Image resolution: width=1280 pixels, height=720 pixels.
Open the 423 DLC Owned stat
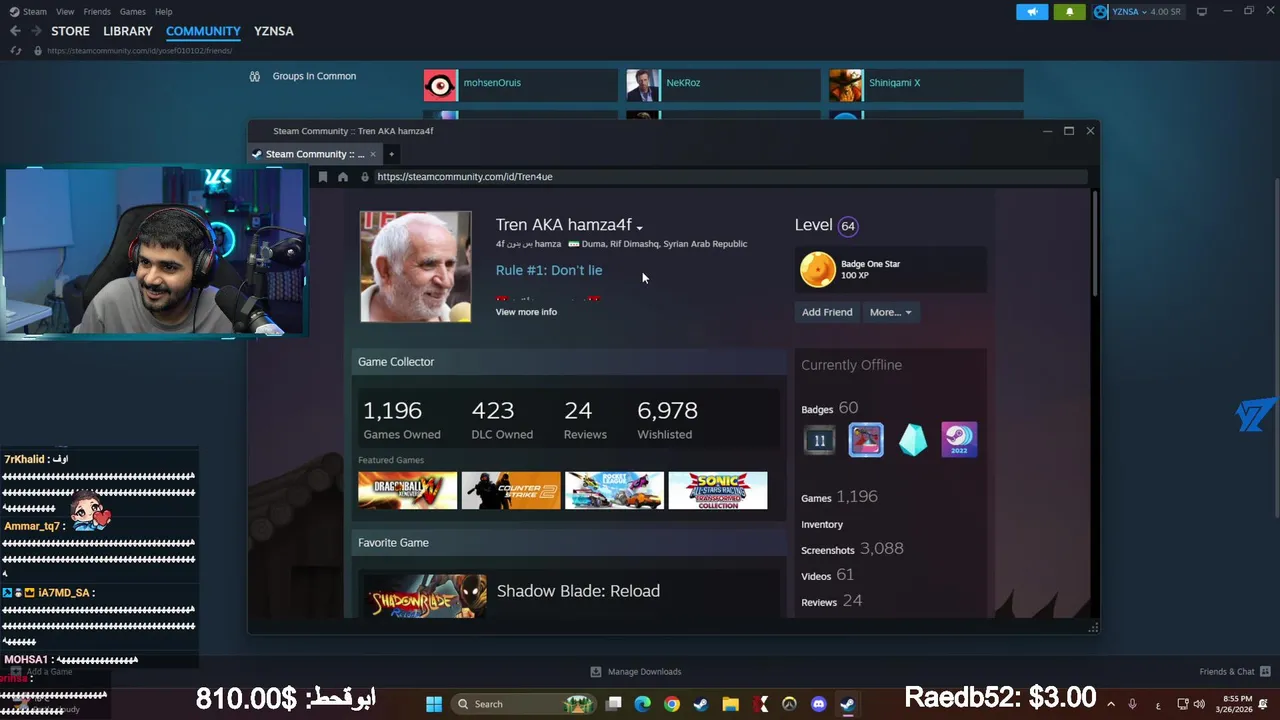pyautogui.click(x=502, y=420)
